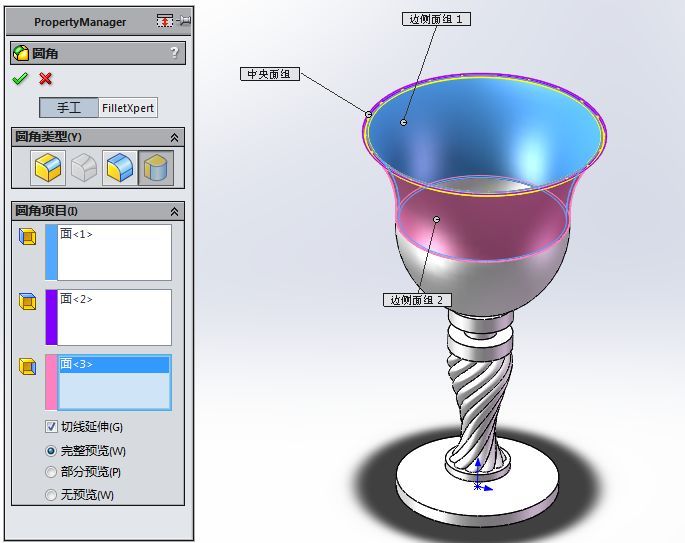Click the face selection icon beside 面<2>
Screen dimensions: 685x543
coord(28,302)
